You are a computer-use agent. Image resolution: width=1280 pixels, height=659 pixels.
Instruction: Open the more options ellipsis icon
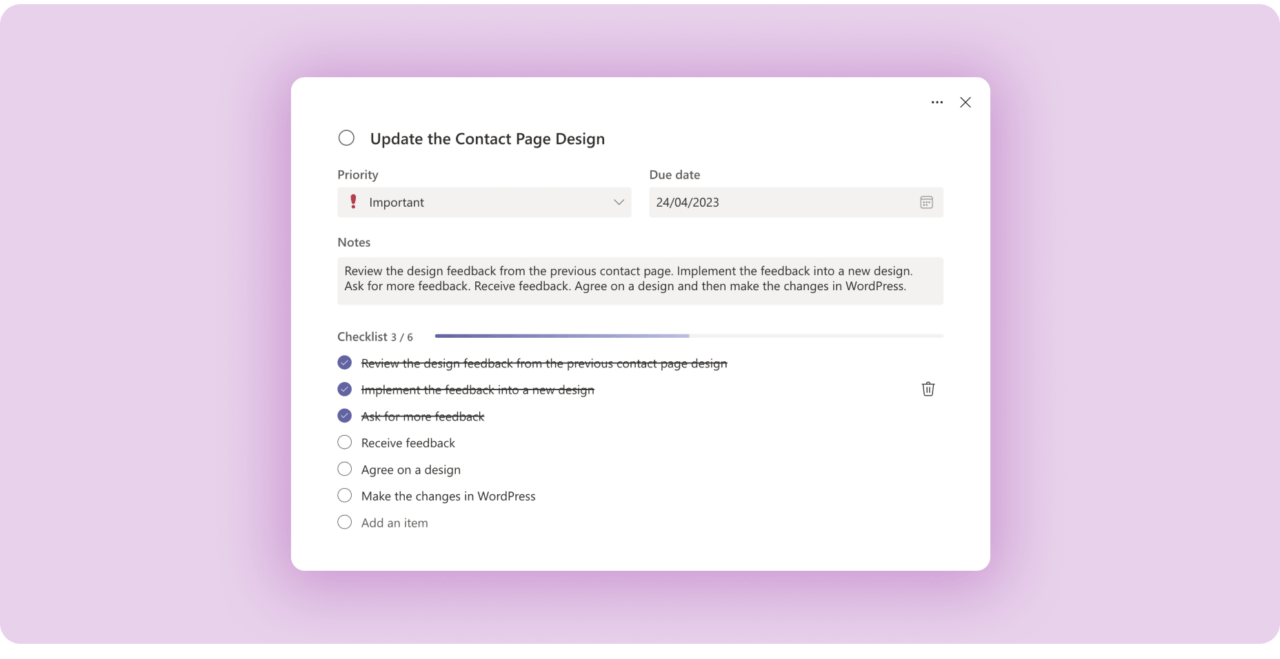tap(937, 102)
